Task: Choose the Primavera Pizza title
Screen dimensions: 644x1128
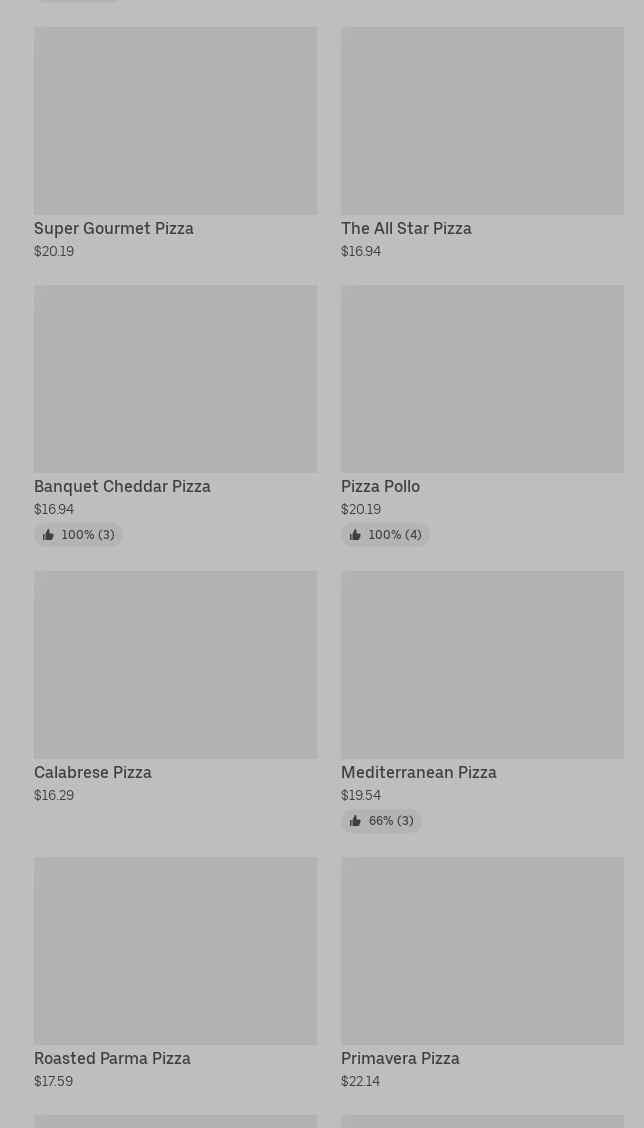Action: tap(400, 1058)
